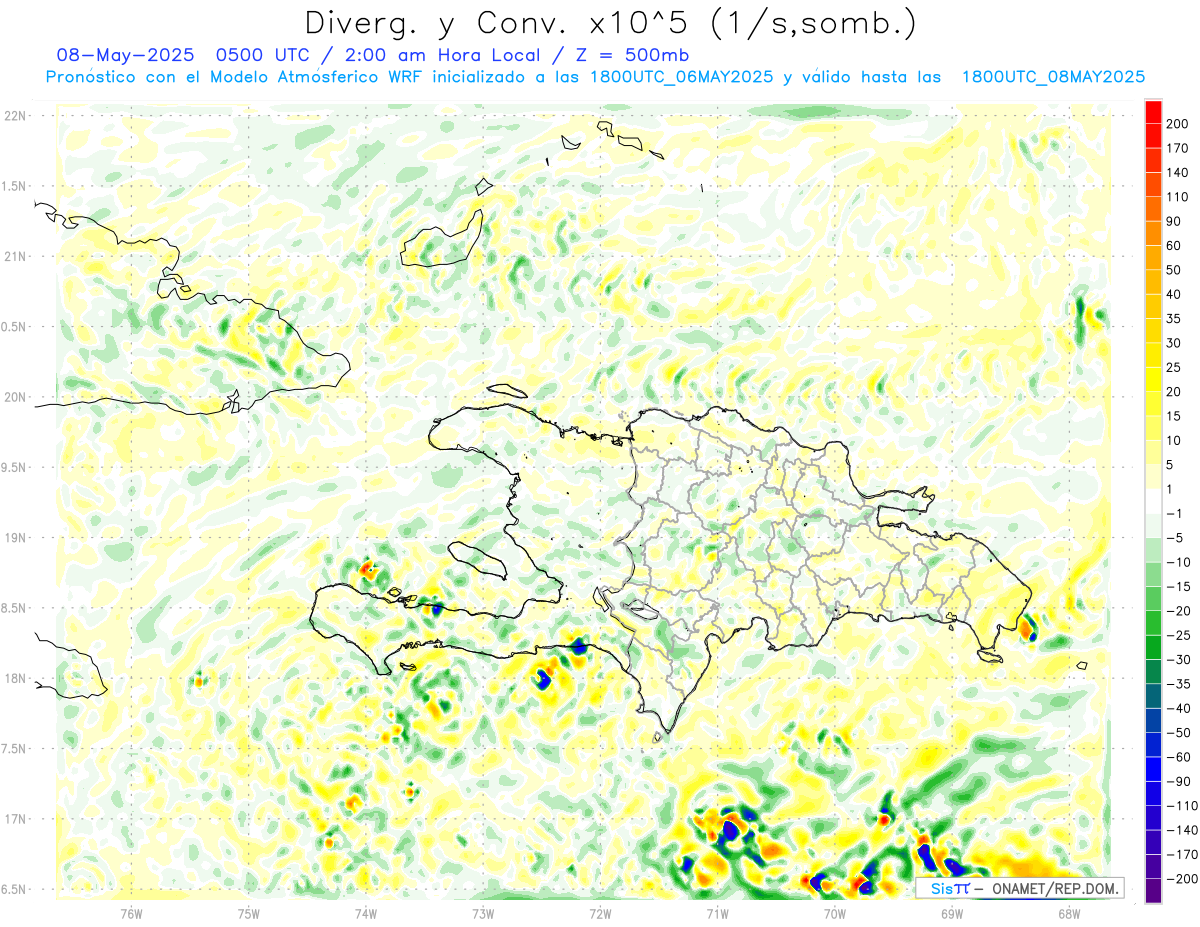The height and width of the screenshot is (927, 1200).
Task: Click the white swatch between 1 and -1
Action: click(x=1153, y=501)
